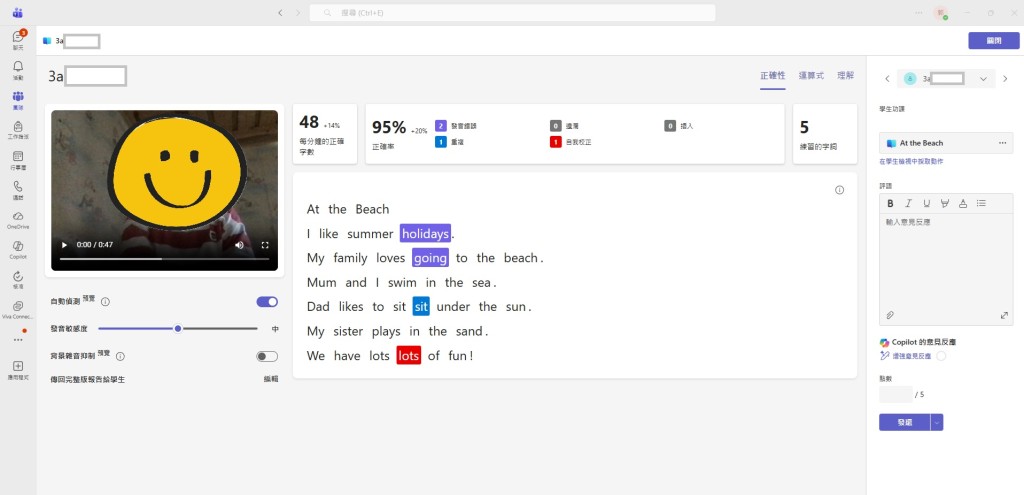
Task: Click the back navigation arrow at top
Action: point(280,12)
